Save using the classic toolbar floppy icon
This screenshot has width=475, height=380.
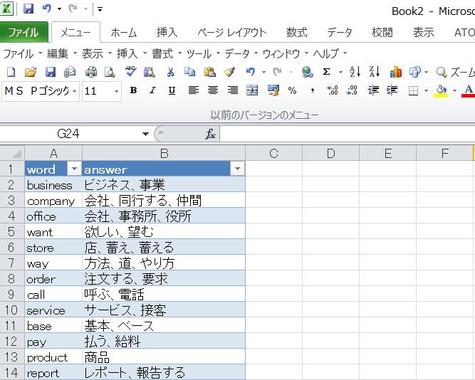click(x=50, y=72)
